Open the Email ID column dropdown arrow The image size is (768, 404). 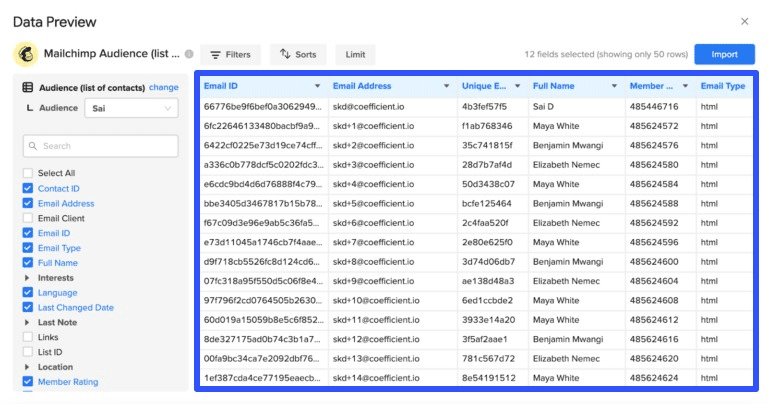click(317, 86)
